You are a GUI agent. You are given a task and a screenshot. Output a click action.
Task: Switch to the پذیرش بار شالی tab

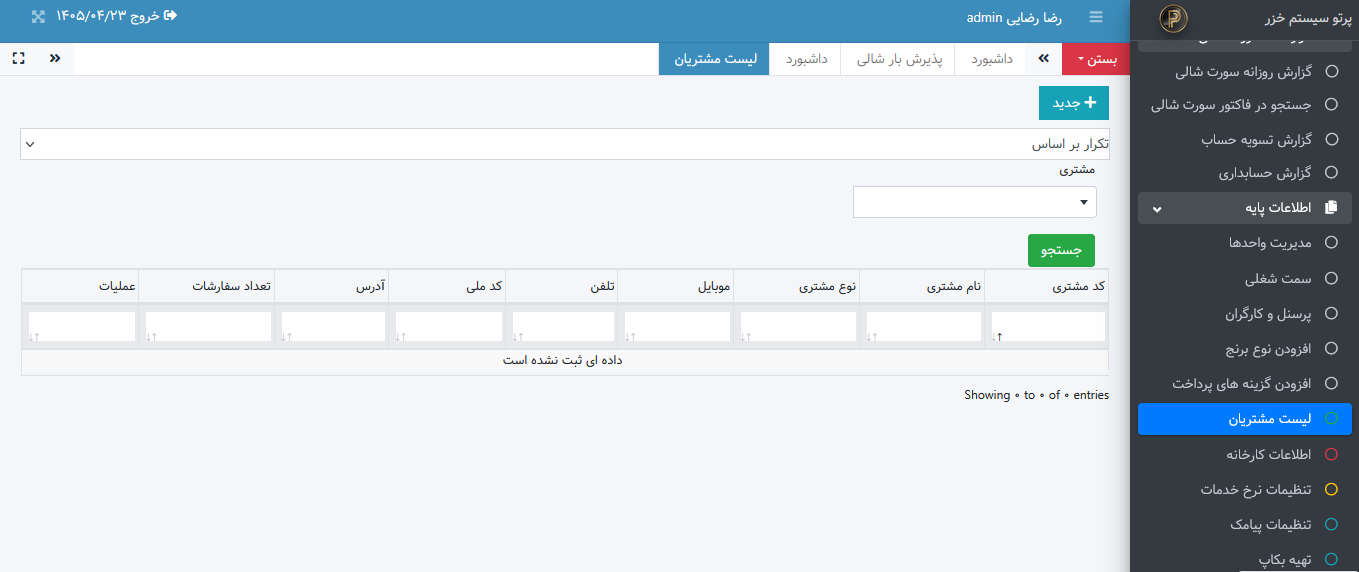pyautogui.click(x=900, y=59)
